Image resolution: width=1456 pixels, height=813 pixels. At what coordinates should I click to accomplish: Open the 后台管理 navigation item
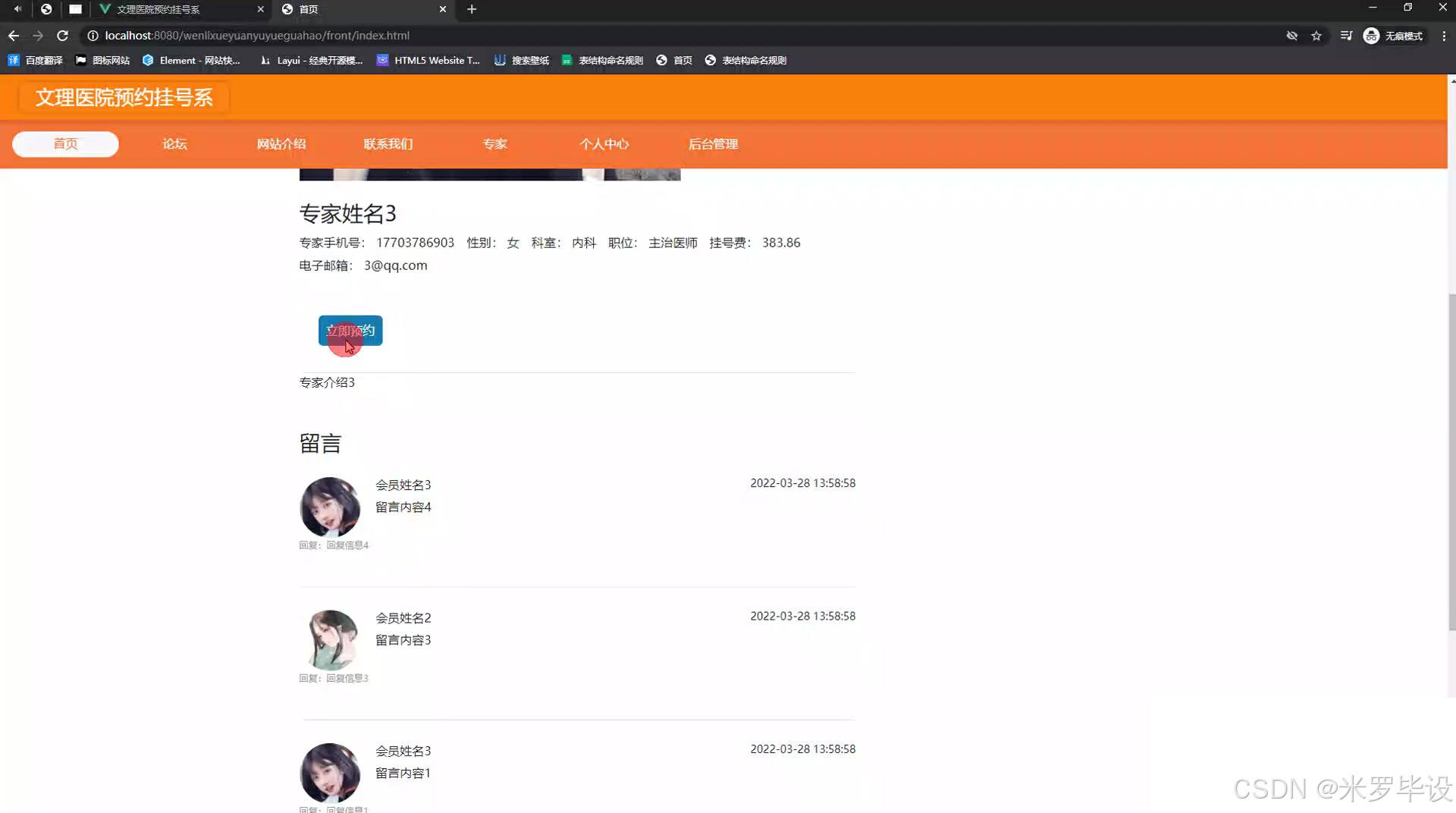point(713,144)
